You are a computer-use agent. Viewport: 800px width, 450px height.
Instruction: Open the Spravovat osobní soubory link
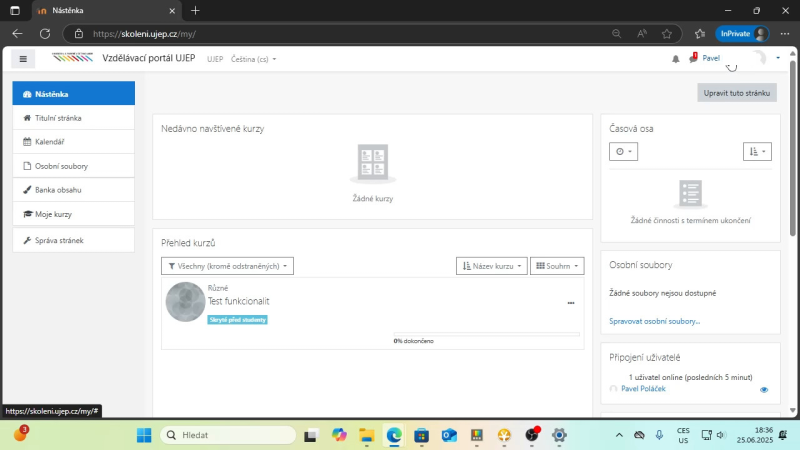(655, 321)
